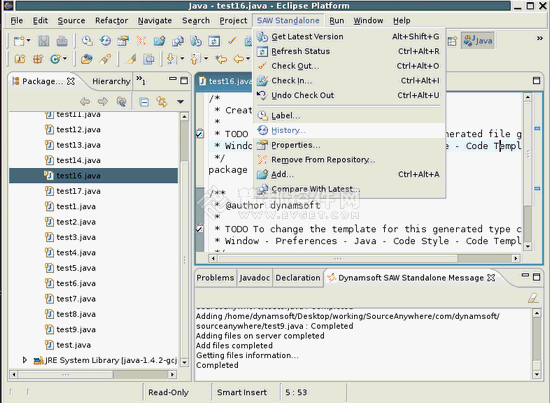Click the Smart Insert status bar field
This screenshot has height=403, width=550.
tap(242, 392)
